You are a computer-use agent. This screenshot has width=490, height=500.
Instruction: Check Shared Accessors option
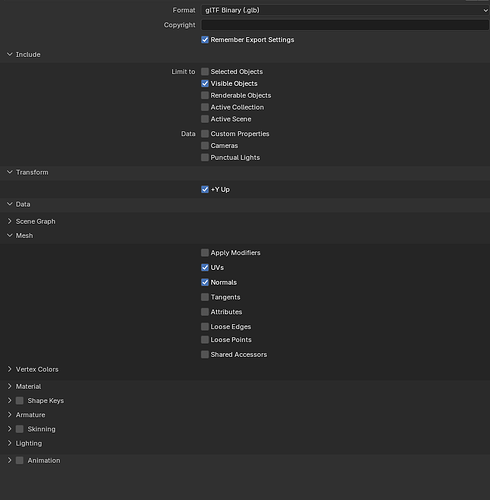205,354
